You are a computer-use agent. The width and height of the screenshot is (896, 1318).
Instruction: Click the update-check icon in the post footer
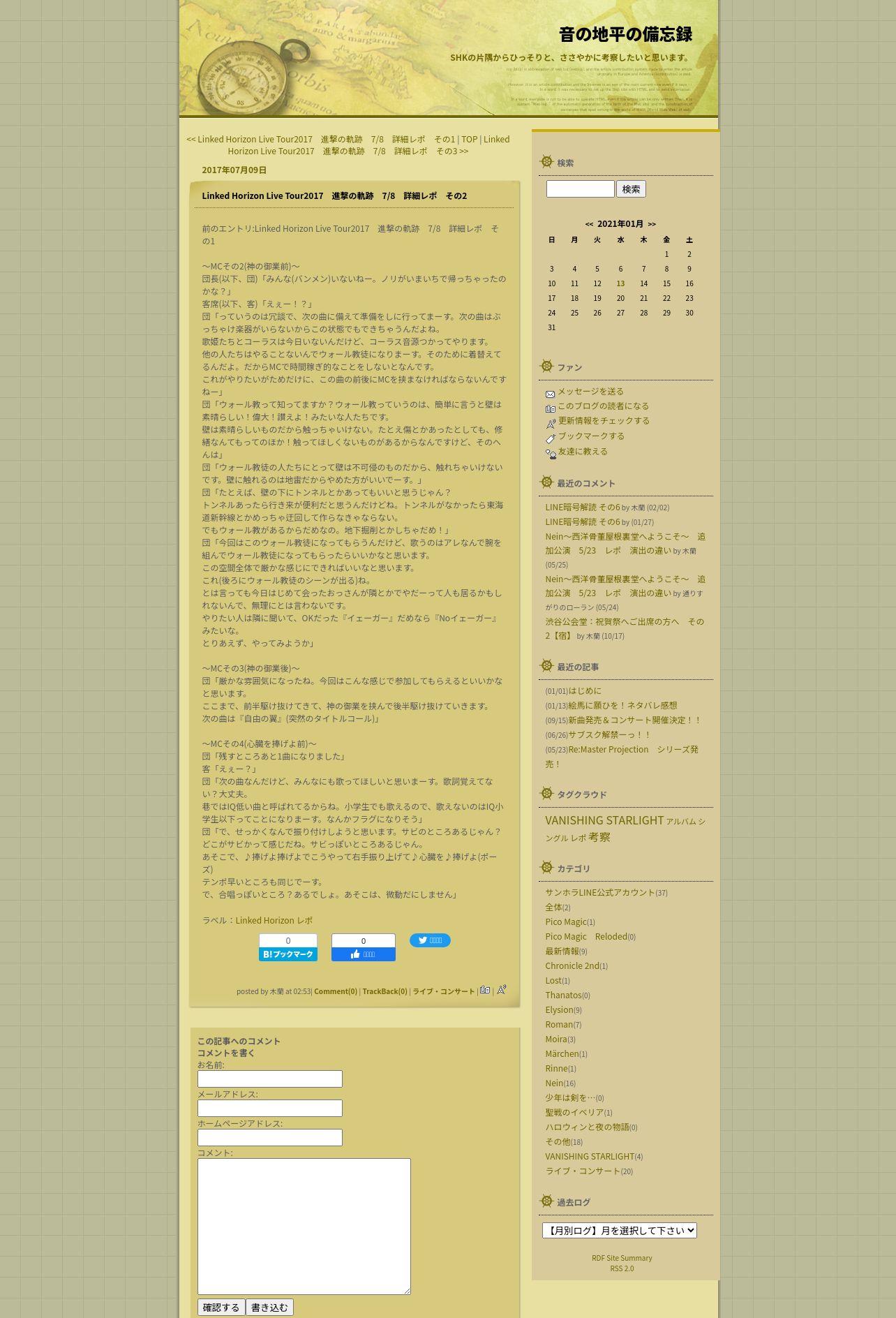pos(501,989)
